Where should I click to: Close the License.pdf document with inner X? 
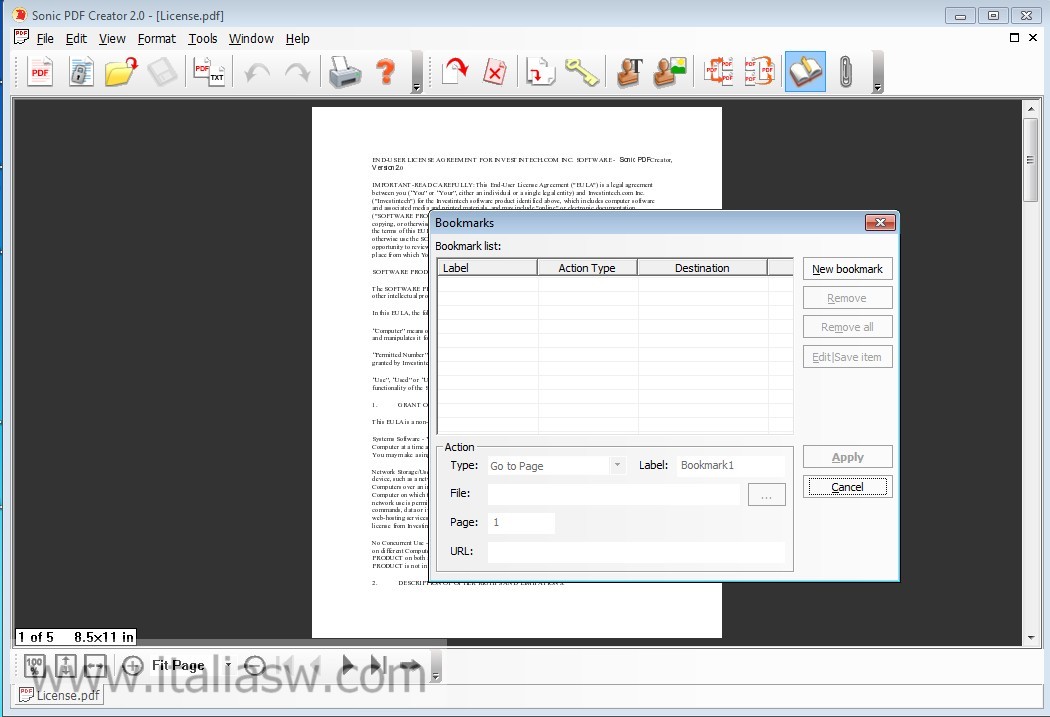[x=1033, y=37]
